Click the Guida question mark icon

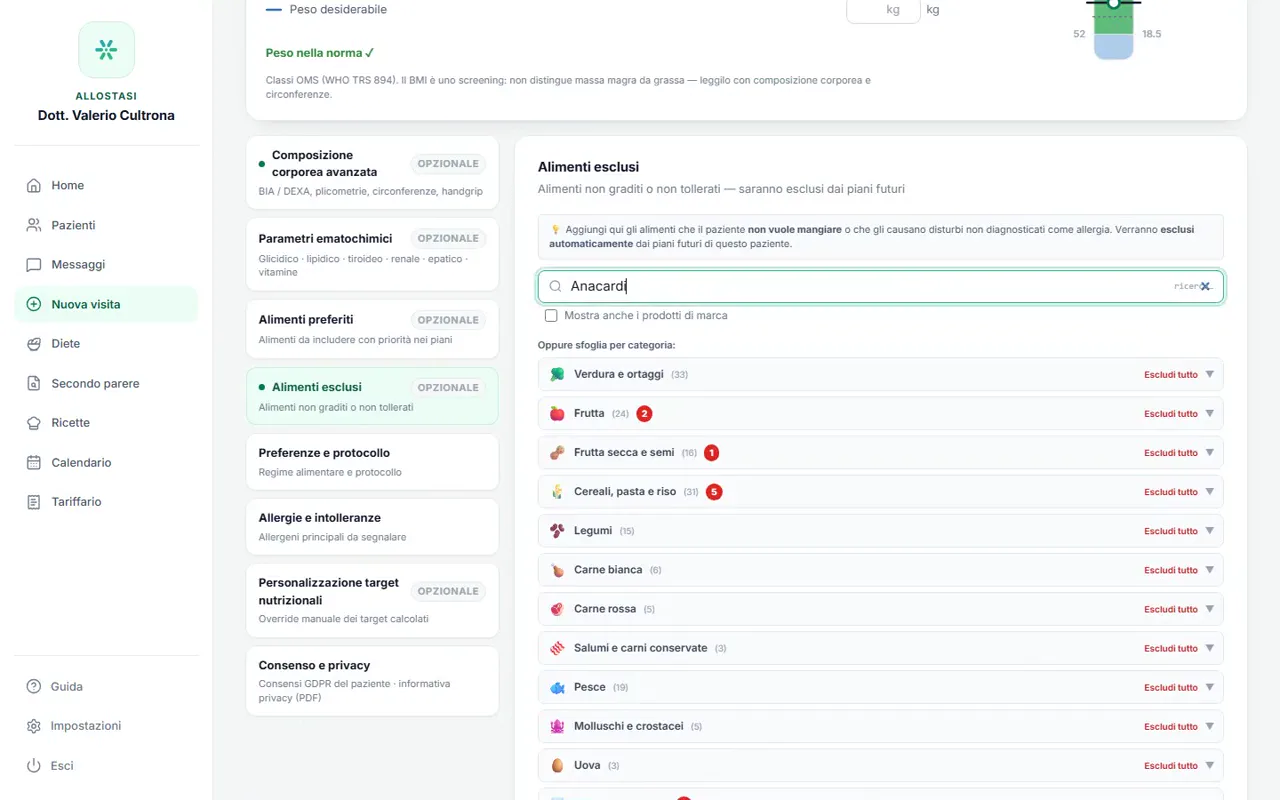point(34,686)
